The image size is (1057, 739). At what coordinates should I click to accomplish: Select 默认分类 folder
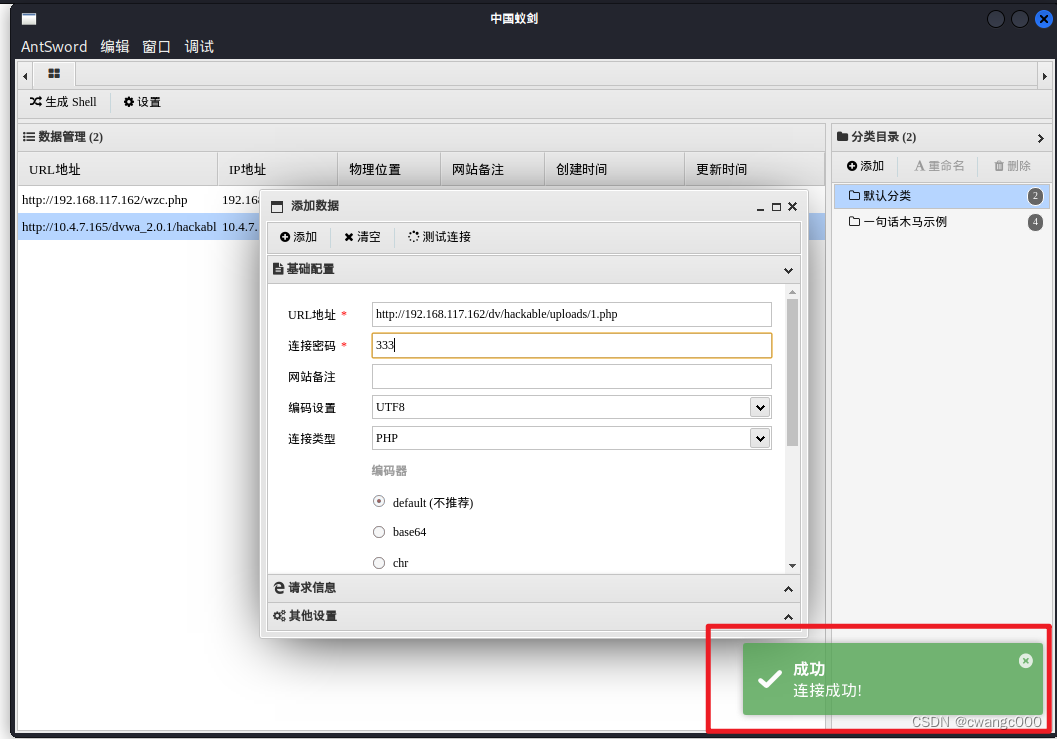941,196
